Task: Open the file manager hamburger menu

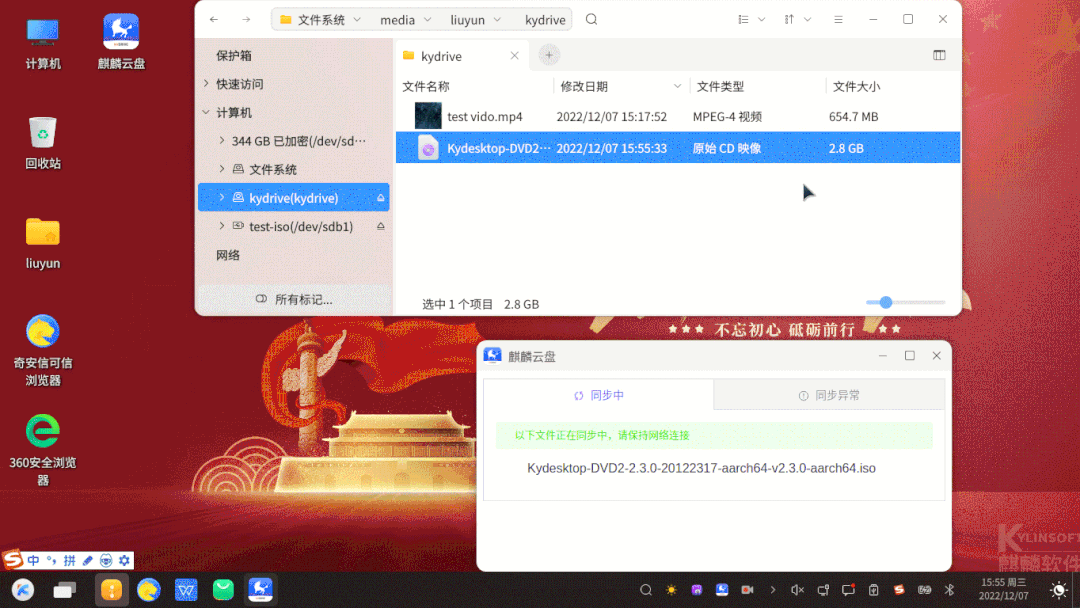Action: 838,19
